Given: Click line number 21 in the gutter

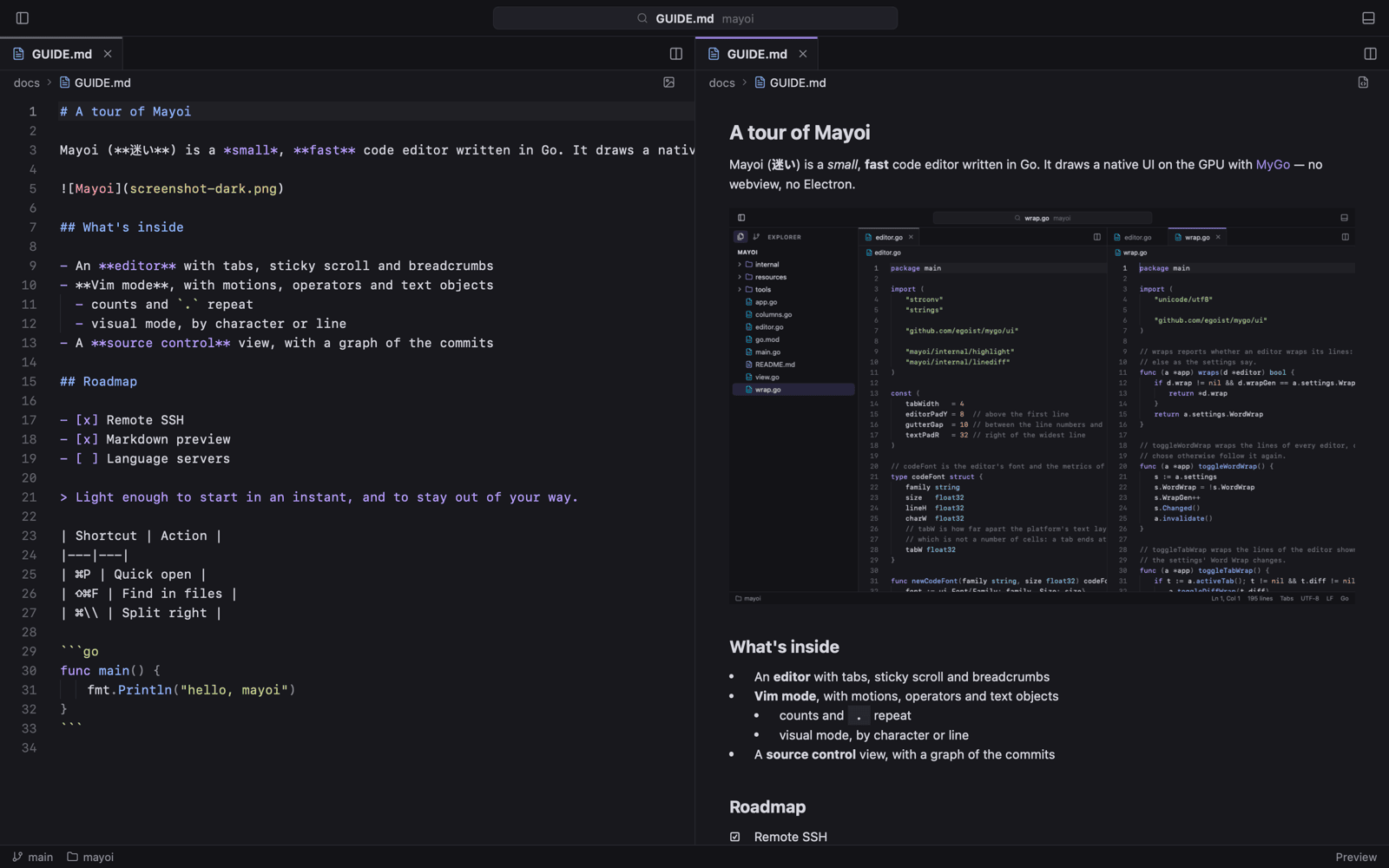Looking at the screenshot, I should (30, 497).
